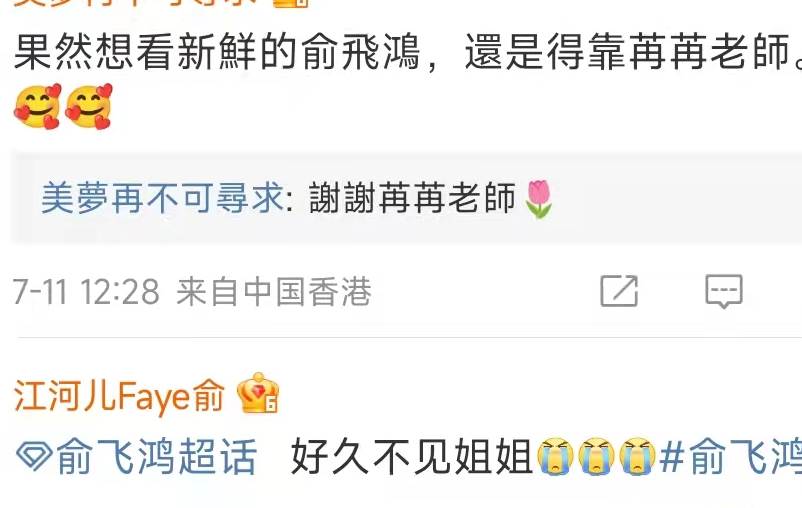Tap the 7-11 12:28 timestamp
802x508 pixels.
click(x=86, y=292)
